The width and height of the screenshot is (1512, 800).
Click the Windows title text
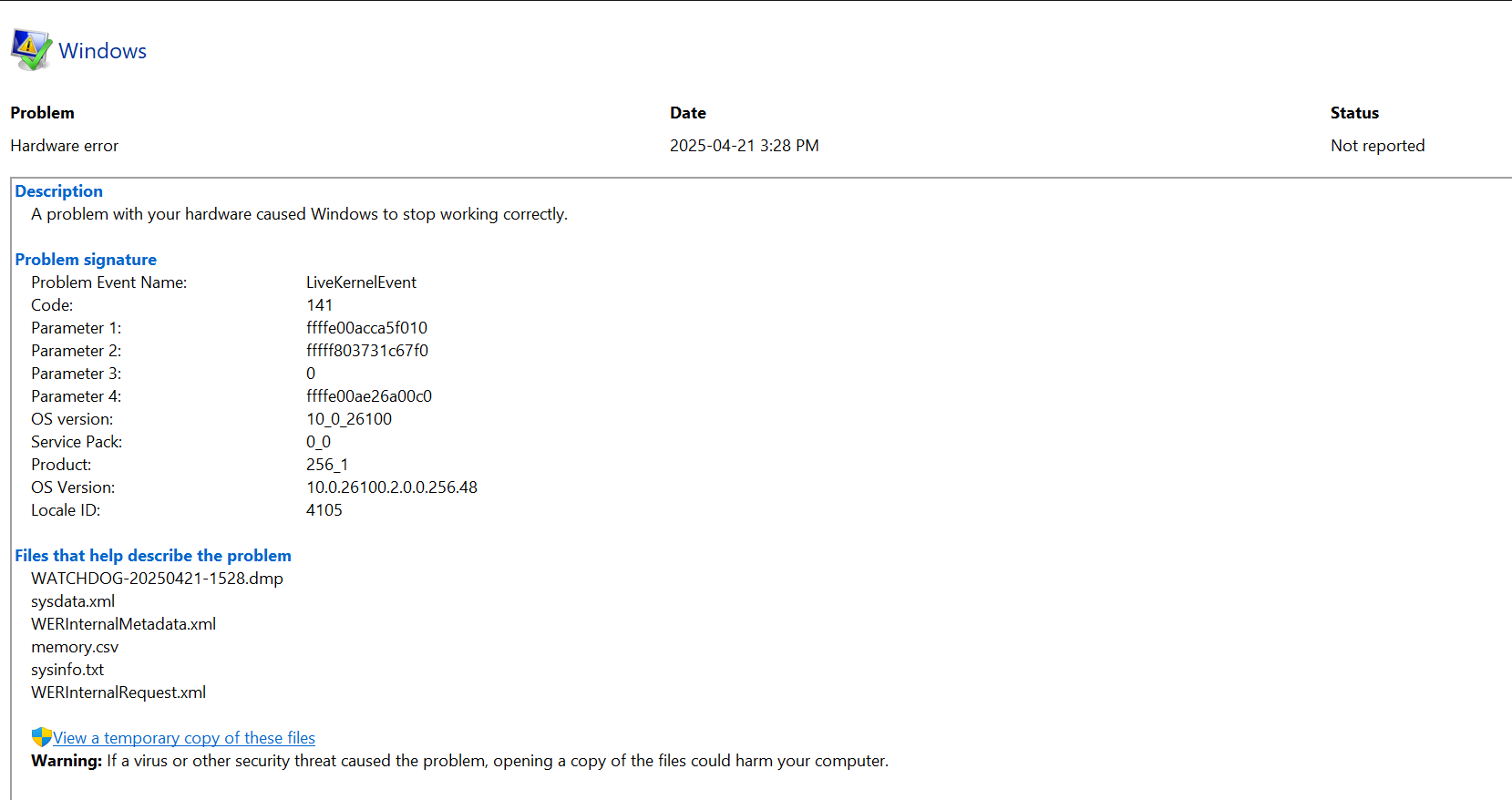102,51
